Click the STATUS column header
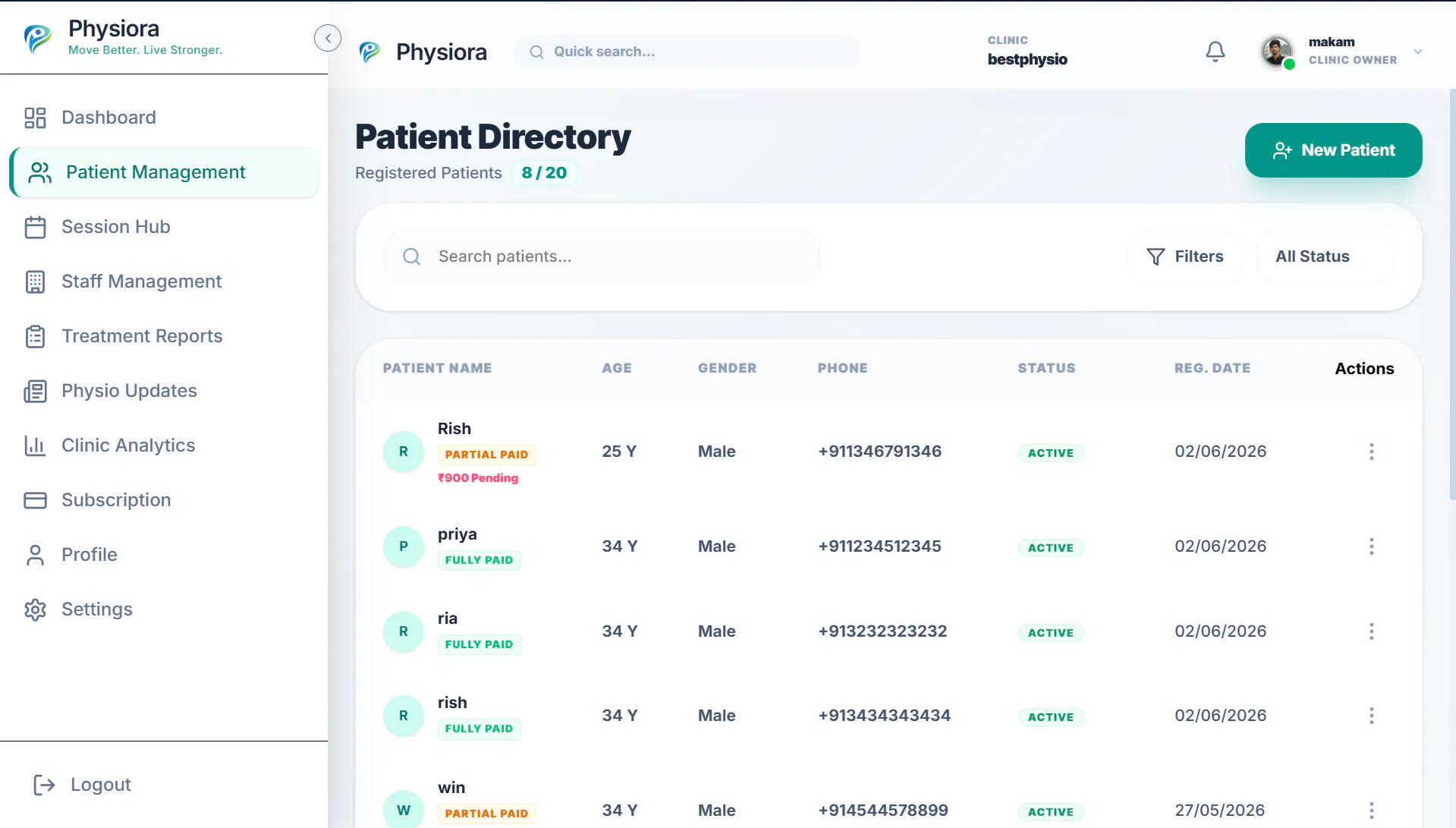The width and height of the screenshot is (1456, 828). pyautogui.click(x=1046, y=368)
